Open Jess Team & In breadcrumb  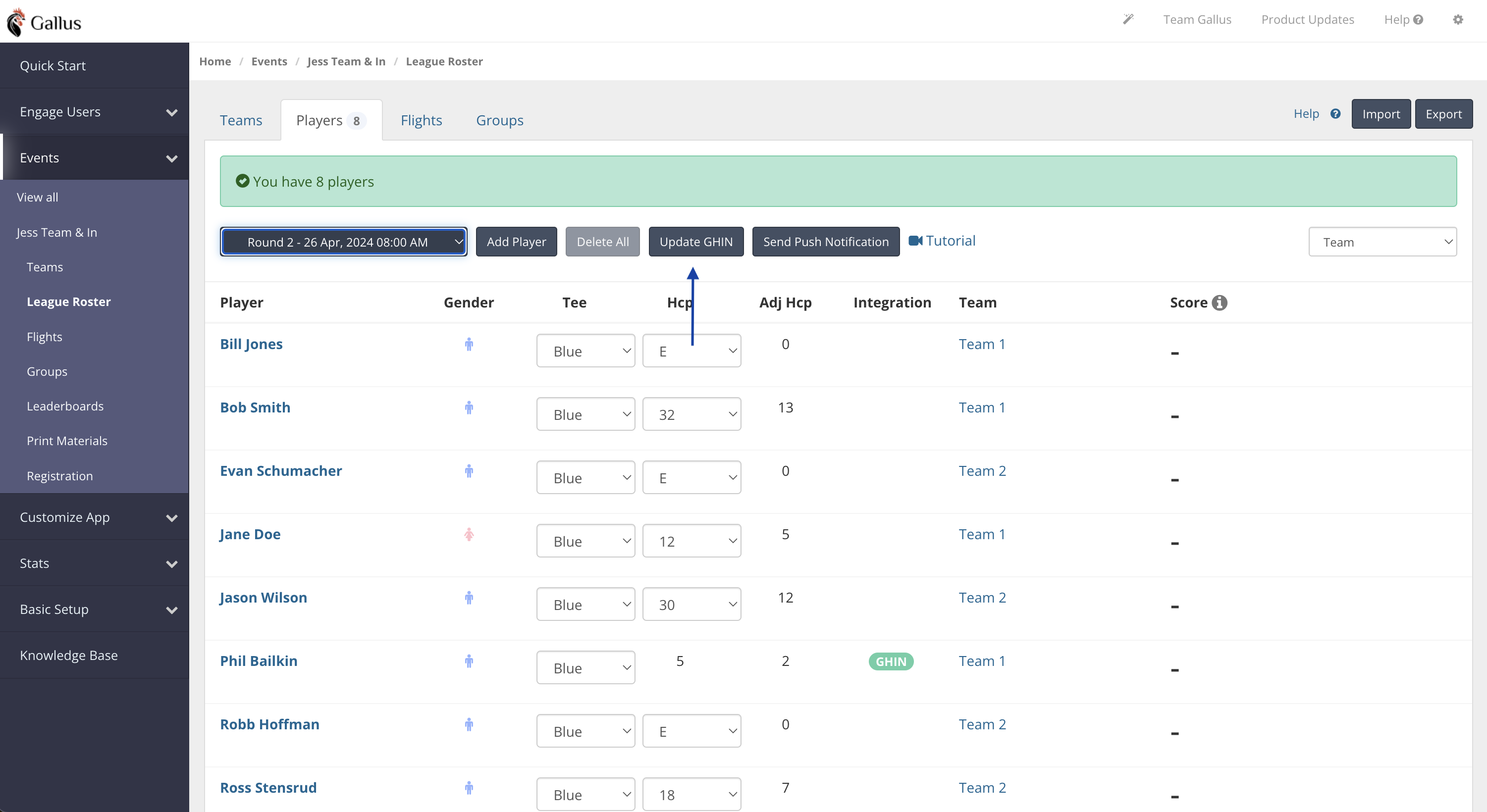(346, 61)
